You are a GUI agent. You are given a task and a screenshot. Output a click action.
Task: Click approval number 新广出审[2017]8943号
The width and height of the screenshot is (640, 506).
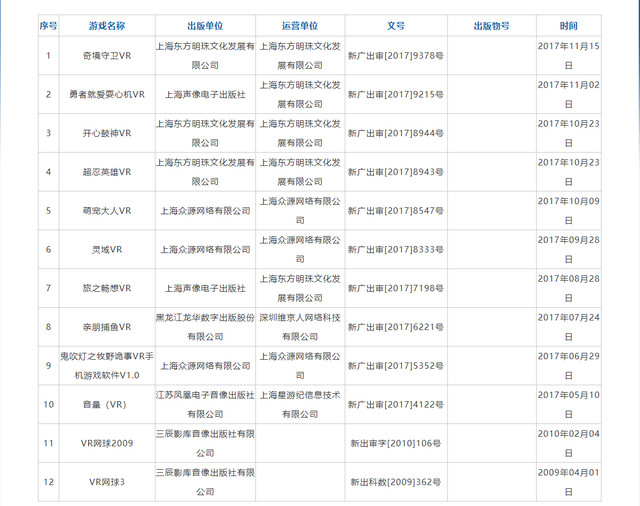click(x=396, y=172)
